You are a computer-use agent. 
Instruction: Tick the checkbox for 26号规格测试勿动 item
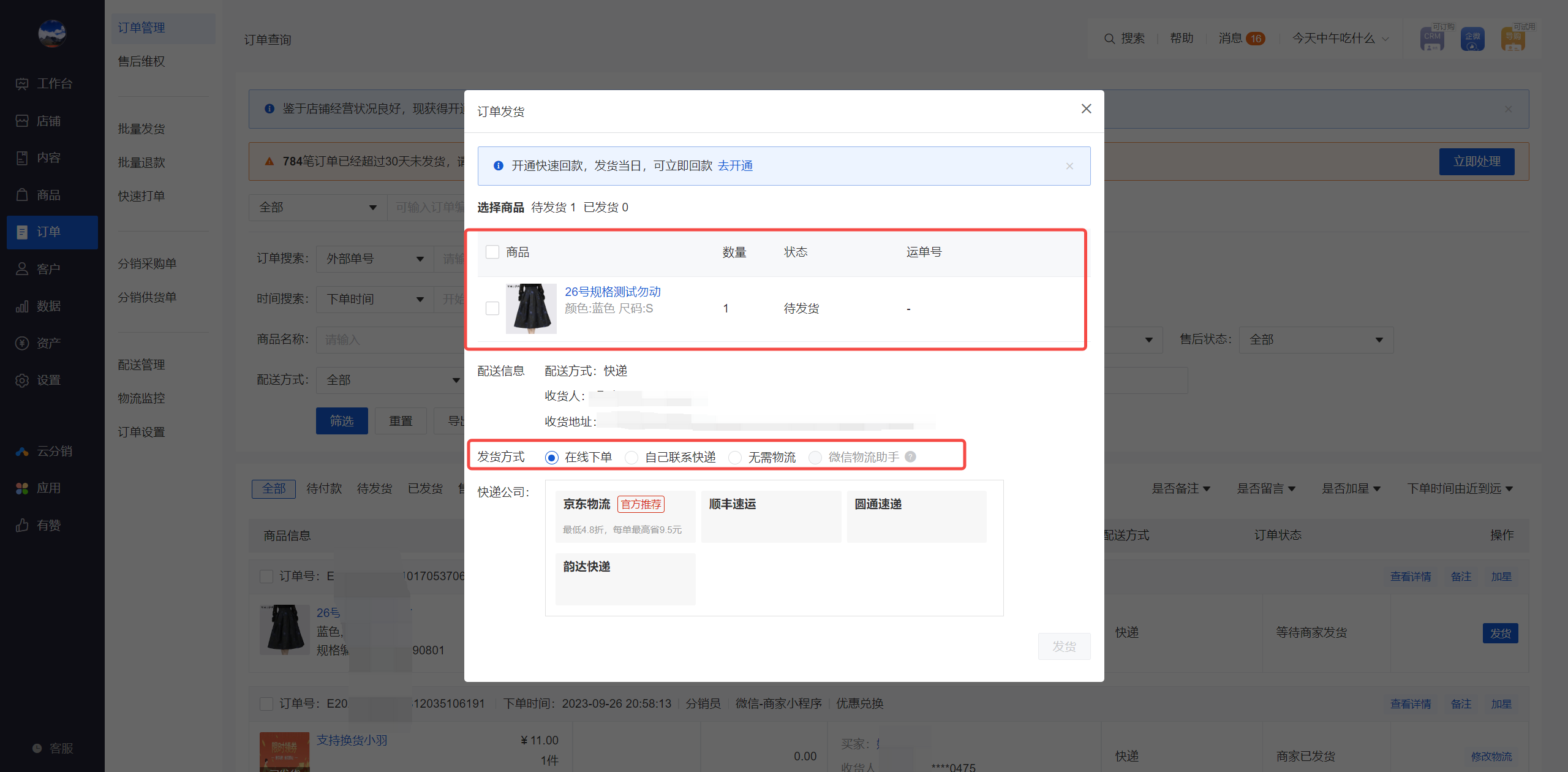[492, 308]
